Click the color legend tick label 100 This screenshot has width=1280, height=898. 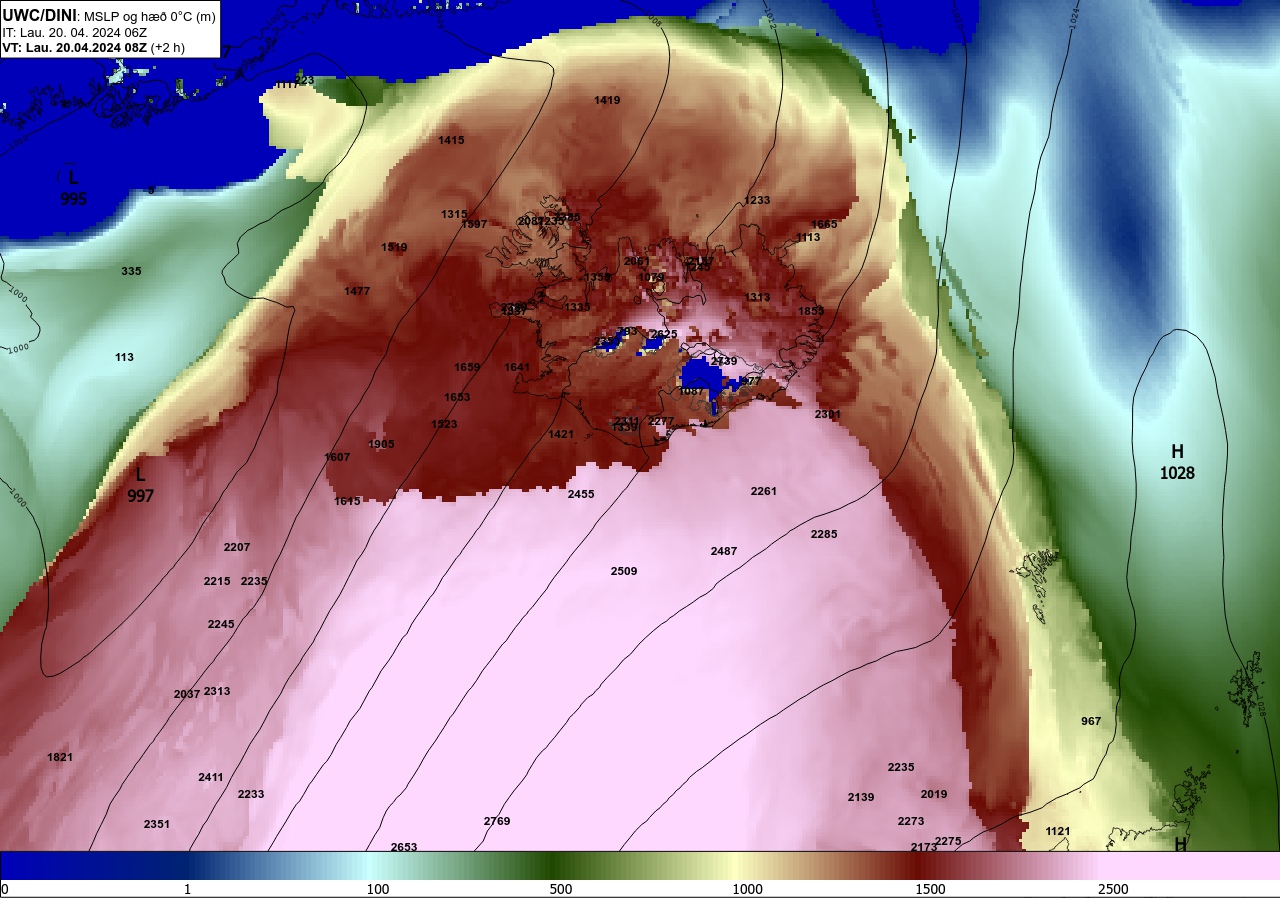(x=378, y=890)
